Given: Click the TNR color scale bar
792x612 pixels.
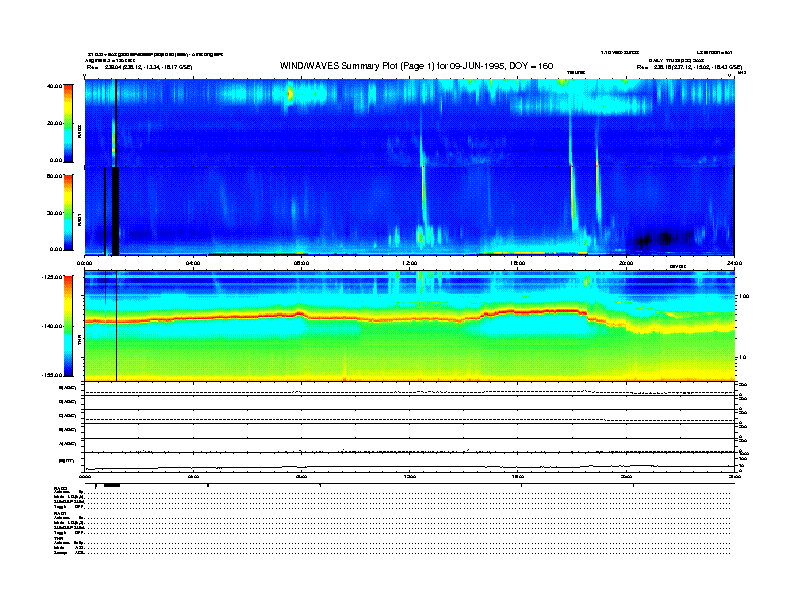Looking at the screenshot, I should [x=68, y=326].
